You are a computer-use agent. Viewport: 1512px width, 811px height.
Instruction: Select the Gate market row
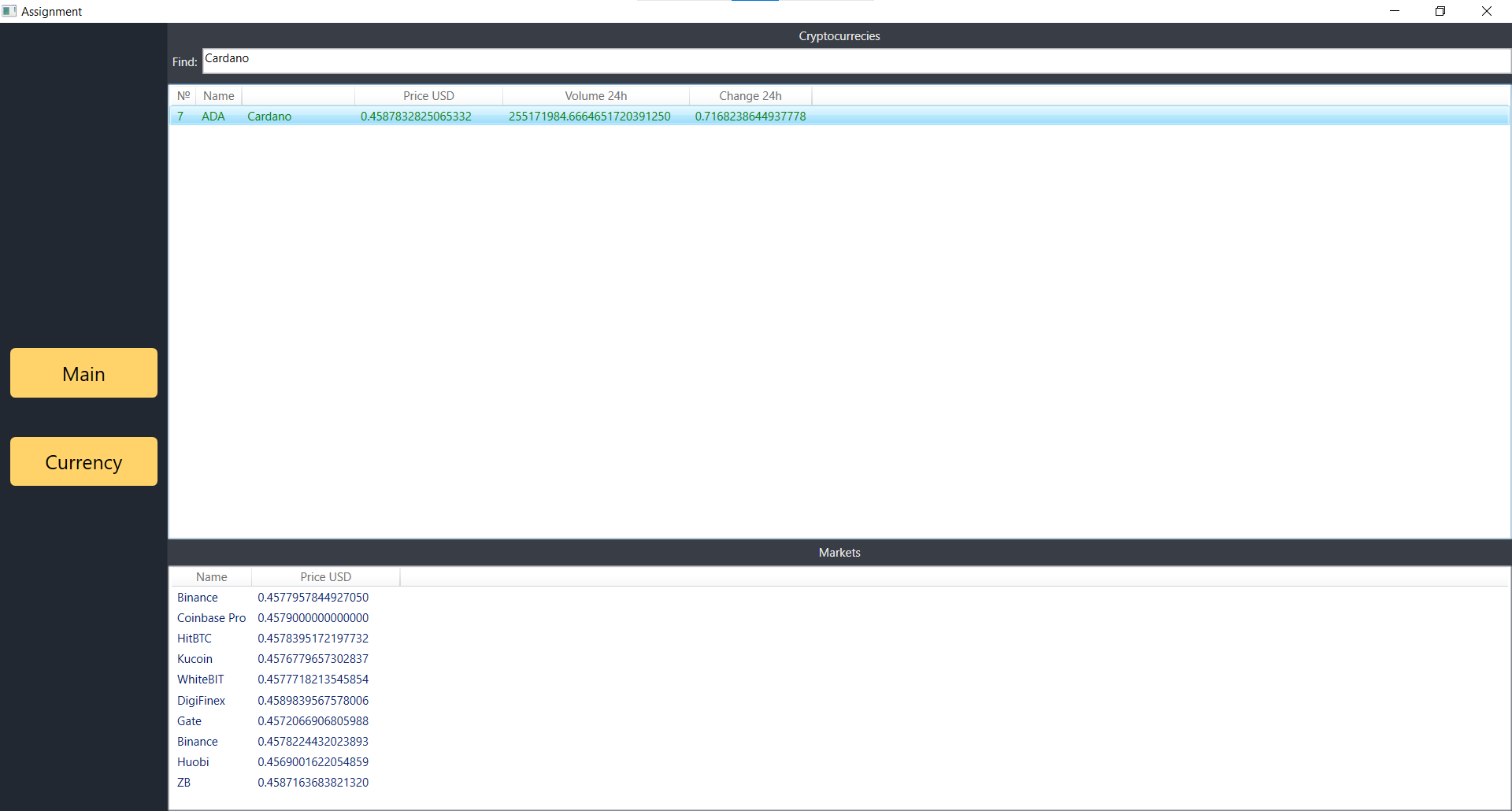(x=839, y=721)
